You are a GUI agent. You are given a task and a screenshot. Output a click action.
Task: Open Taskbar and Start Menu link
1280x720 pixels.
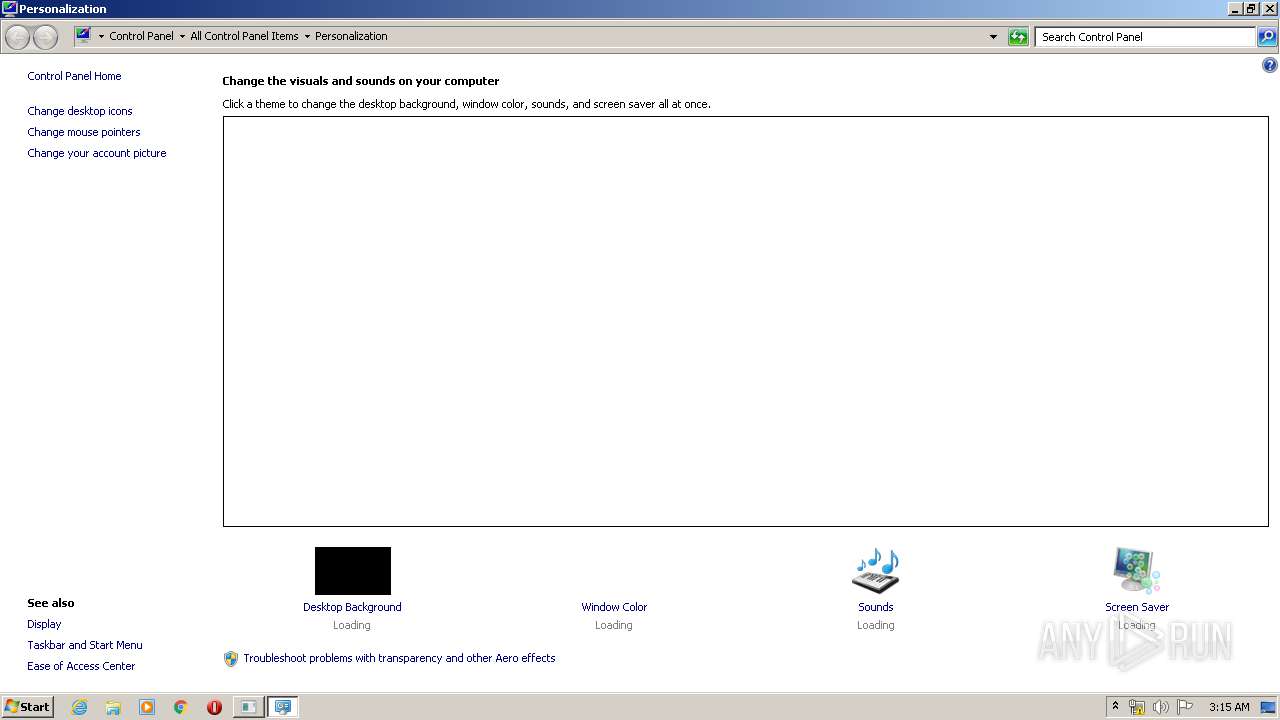(85, 645)
